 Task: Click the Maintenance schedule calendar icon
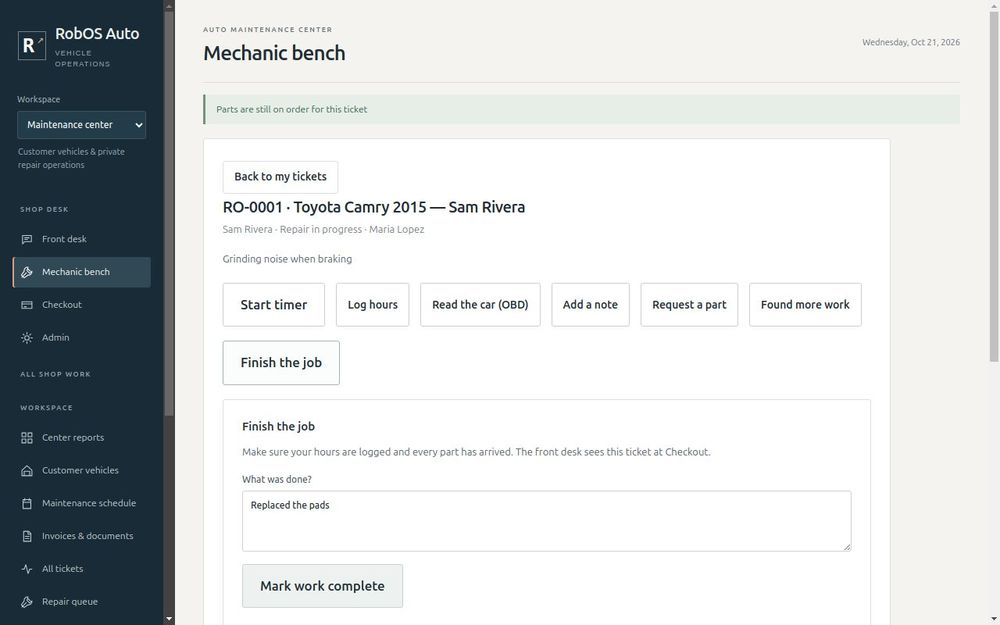(27, 503)
